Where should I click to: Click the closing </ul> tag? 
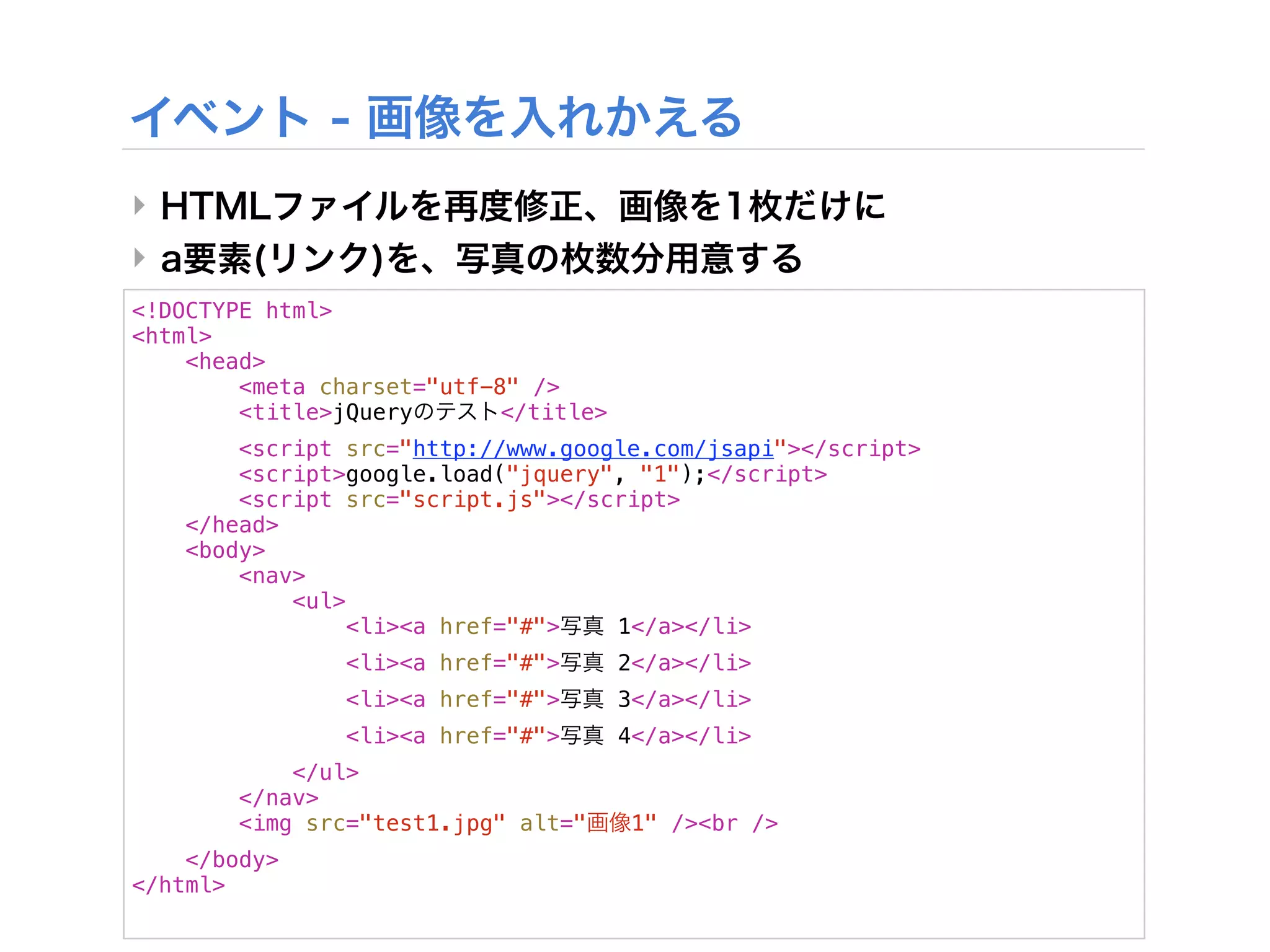pos(326,772)
